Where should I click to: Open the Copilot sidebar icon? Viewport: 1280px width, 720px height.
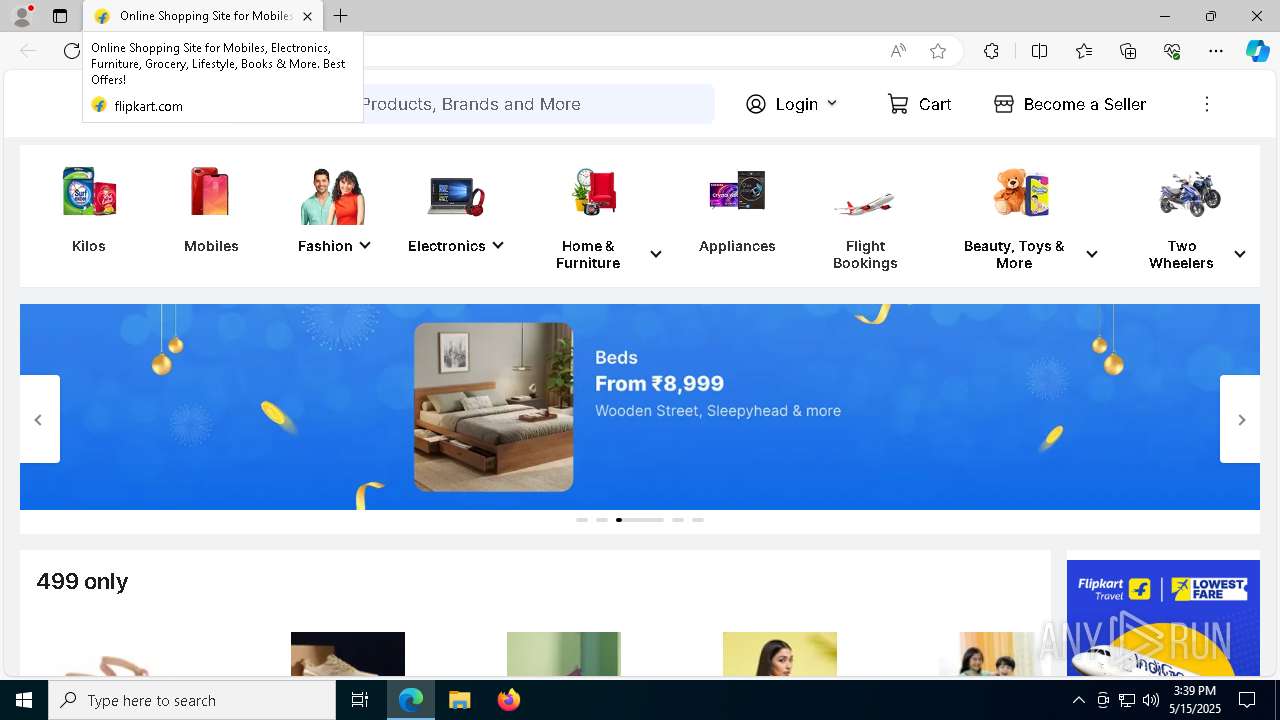(x=1257, y=51)
